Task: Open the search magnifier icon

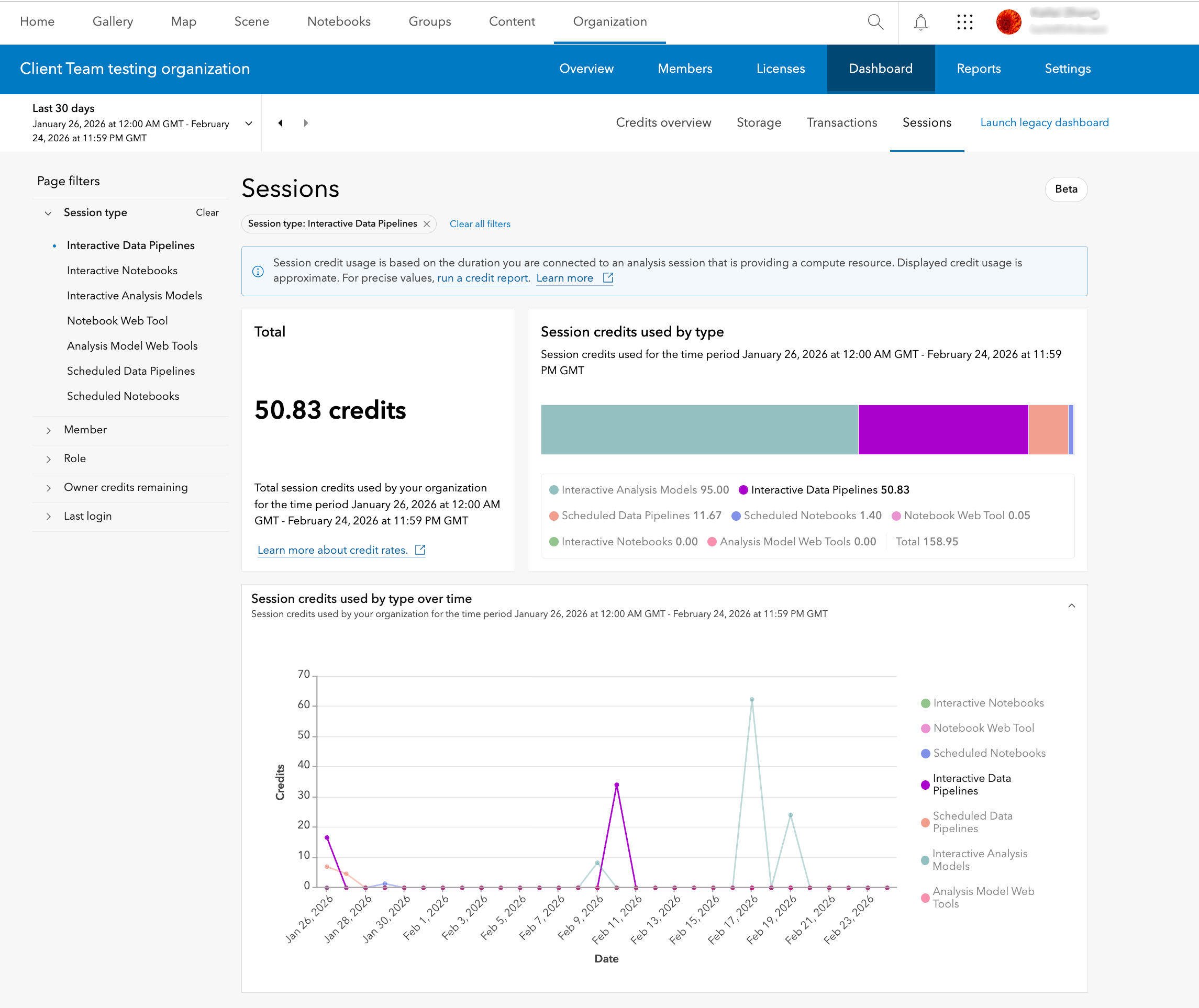Action: [875, 23]
